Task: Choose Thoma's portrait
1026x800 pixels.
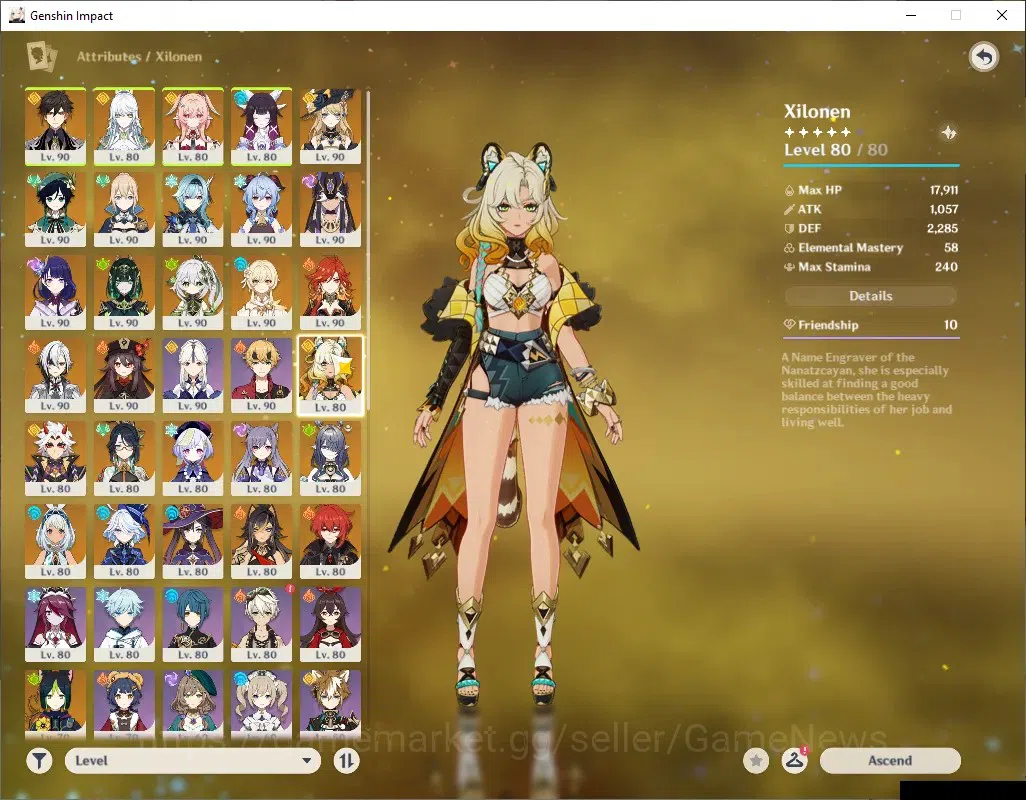Action: pyautogui.click(x=262, y=375)
